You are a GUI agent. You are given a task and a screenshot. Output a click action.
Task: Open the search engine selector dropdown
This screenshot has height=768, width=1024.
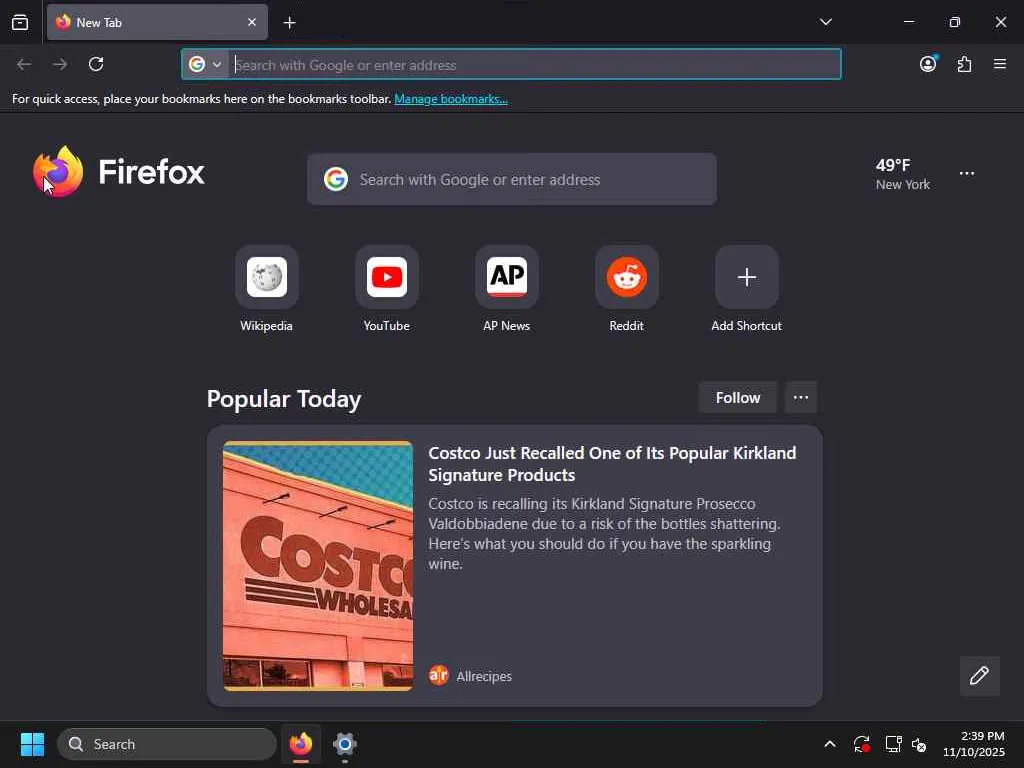[x=205, y=64]
